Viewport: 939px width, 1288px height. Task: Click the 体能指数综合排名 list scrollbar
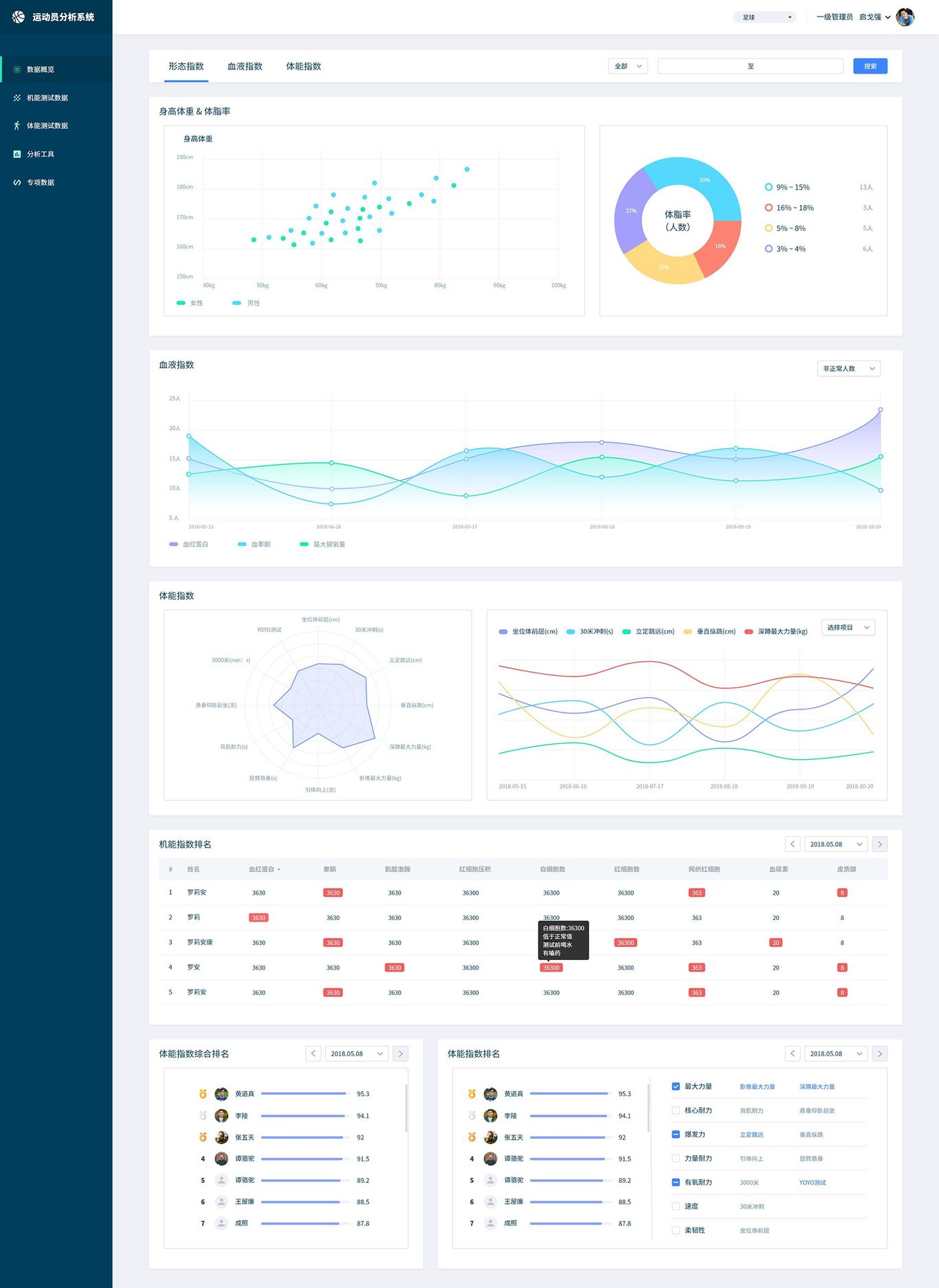click(406, 1108)
